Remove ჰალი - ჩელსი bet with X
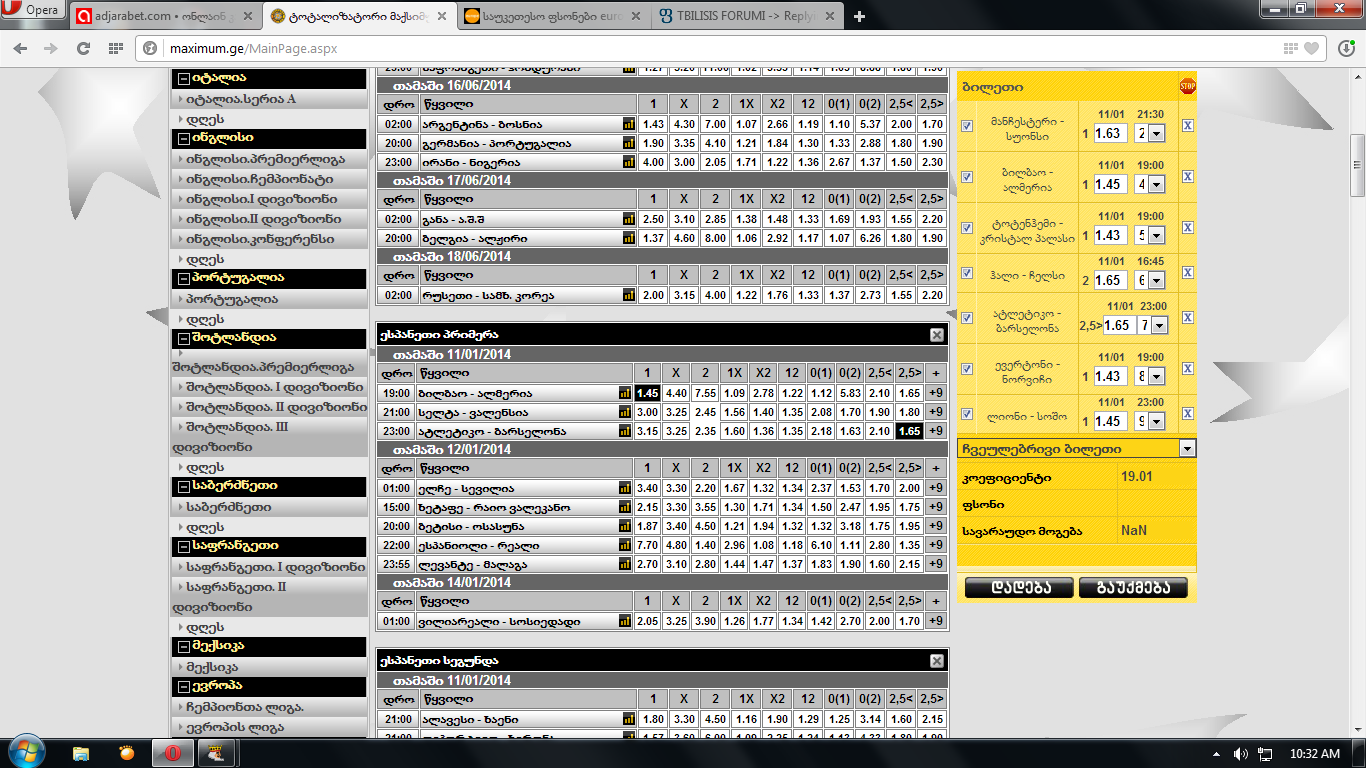This screenshot has height=768, width=1366. point(1187,274)
